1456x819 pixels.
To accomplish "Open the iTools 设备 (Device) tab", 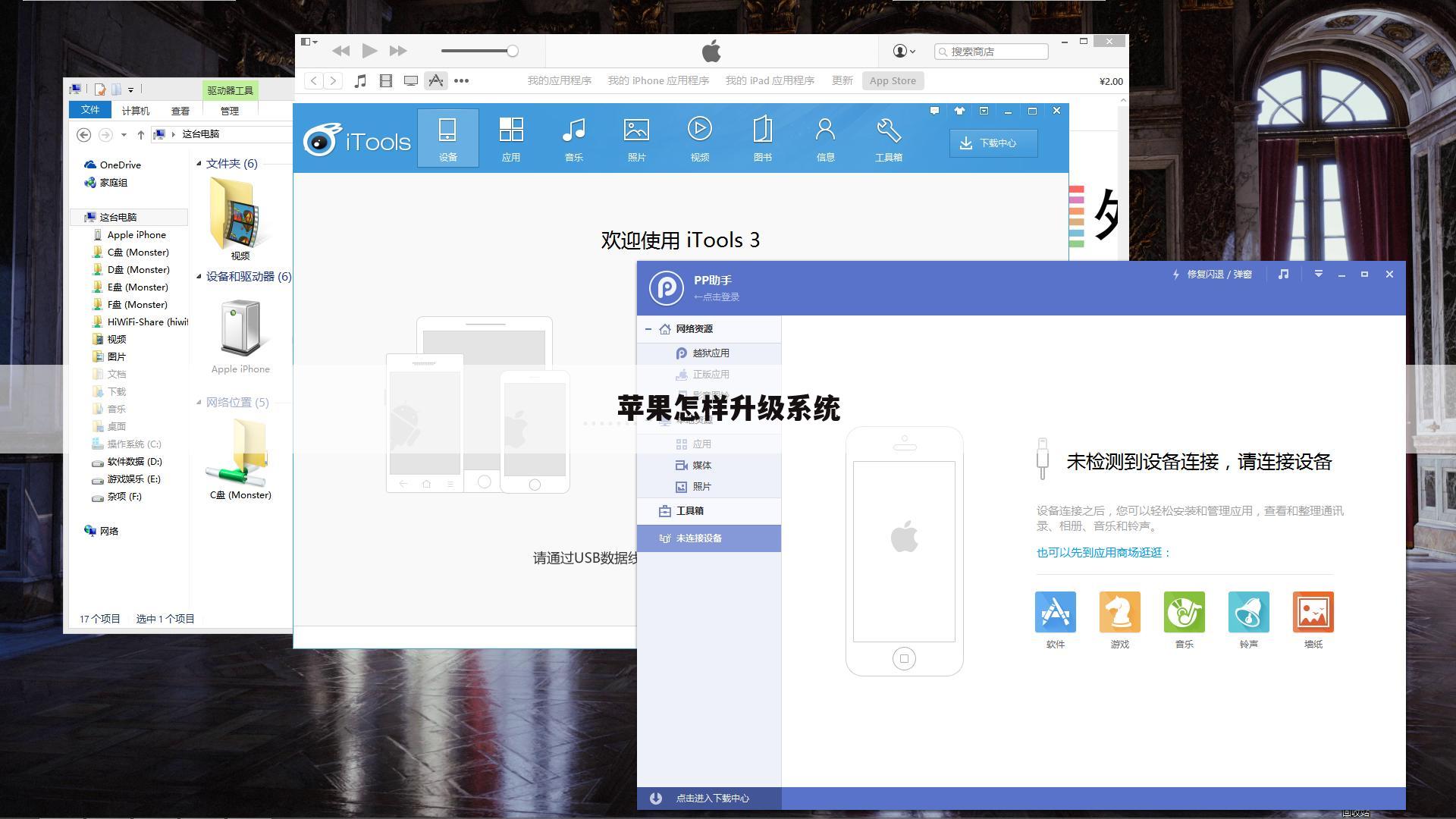I will [447, 138].
